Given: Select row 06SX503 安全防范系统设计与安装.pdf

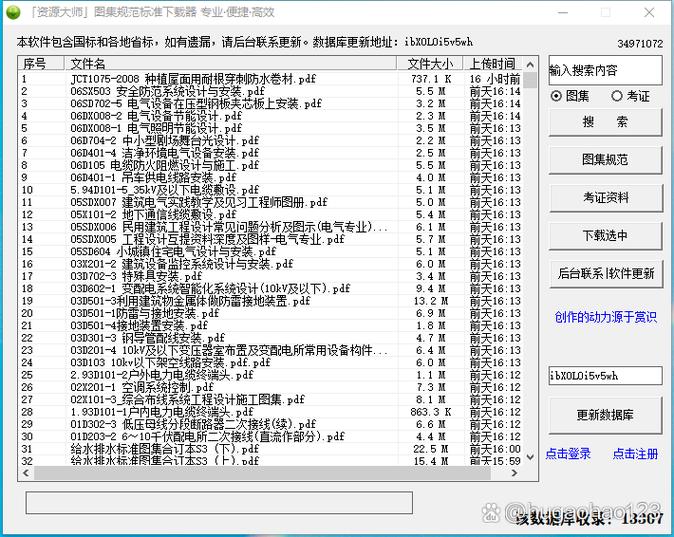Looking at the screenshot, I should coord(271,91).
